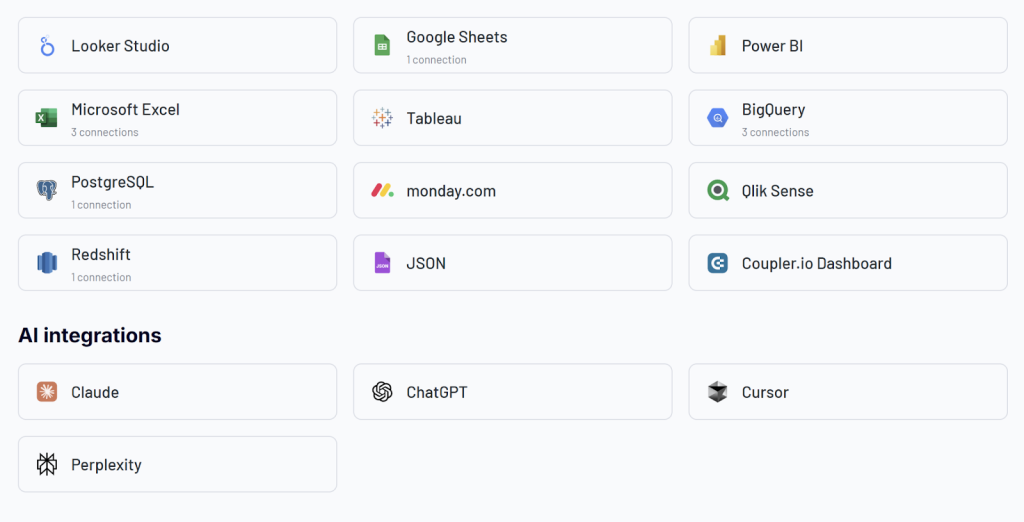Click the Cursor cube icon

(x=717, y=392)
